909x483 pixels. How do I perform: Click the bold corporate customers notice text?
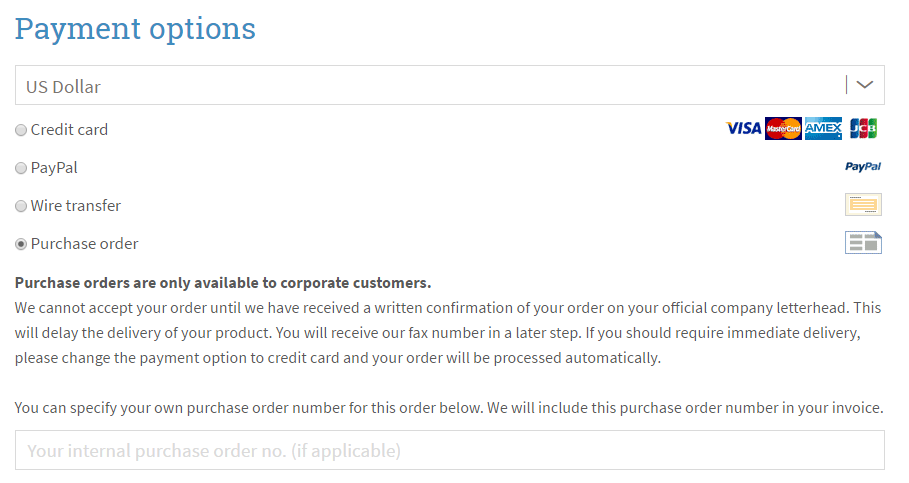click(x=223, y=283)
